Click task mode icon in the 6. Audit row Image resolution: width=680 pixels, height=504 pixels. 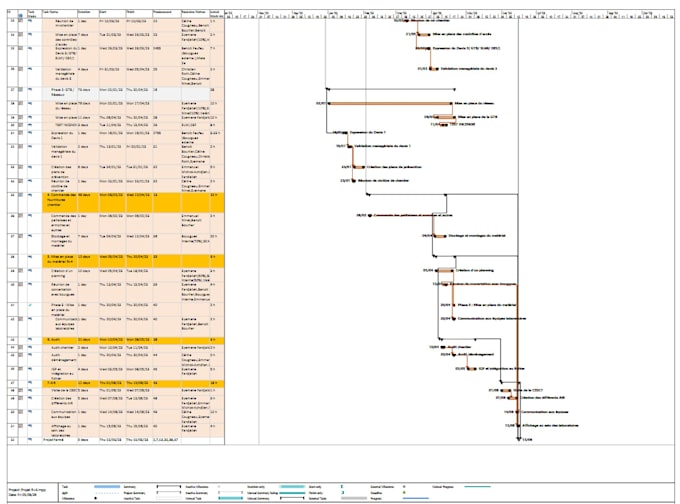coord(30,340)
